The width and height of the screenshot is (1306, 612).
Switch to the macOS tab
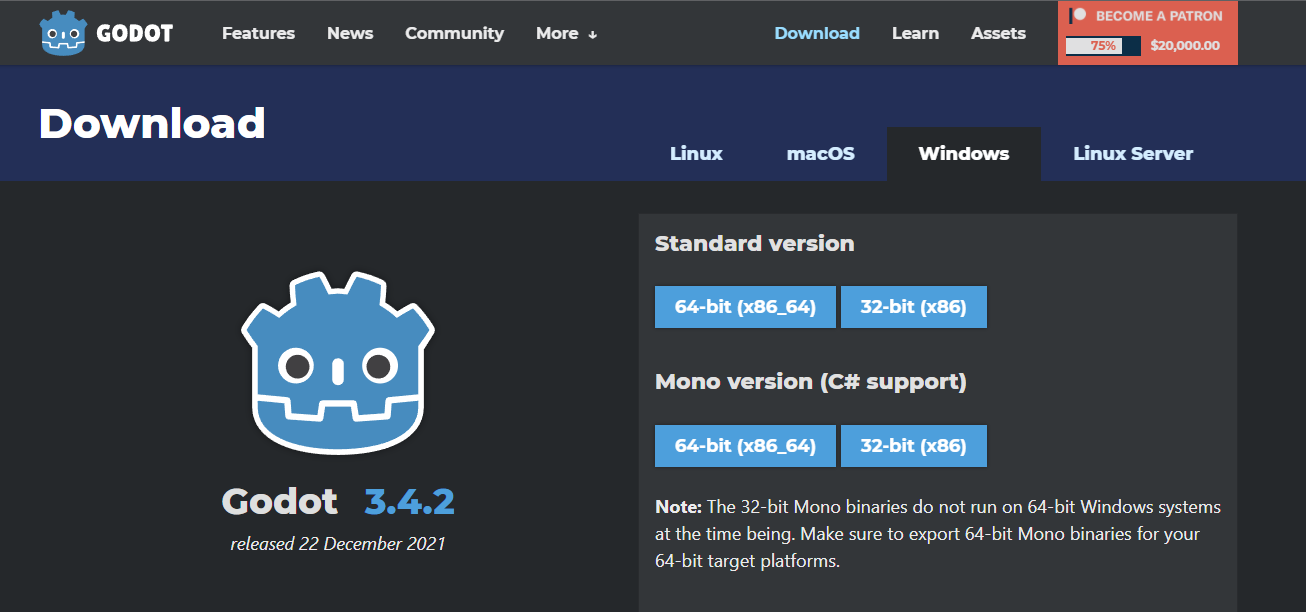821,154
